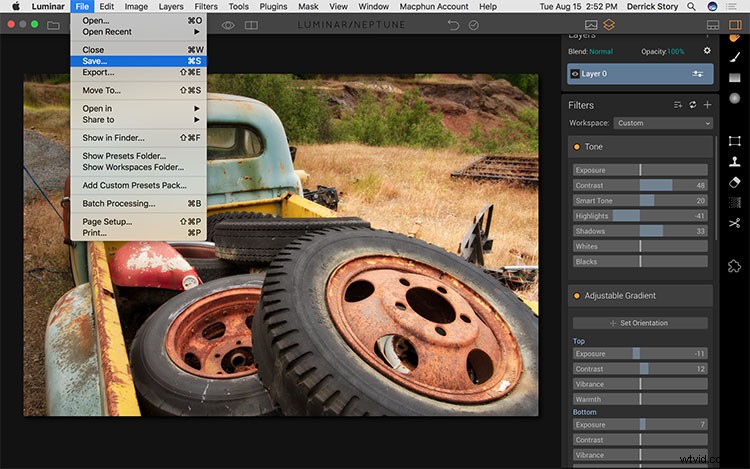Choose Show in Finder... item
This screenshot has height=469, width=750.
click(x=139, y=138)
